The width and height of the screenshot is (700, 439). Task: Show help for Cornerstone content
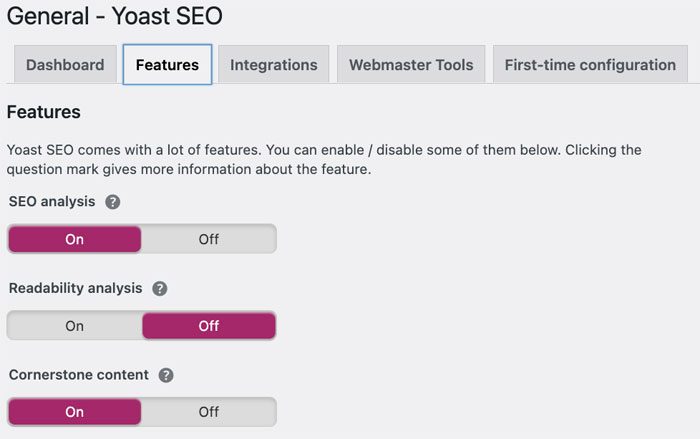pos(166,376)
